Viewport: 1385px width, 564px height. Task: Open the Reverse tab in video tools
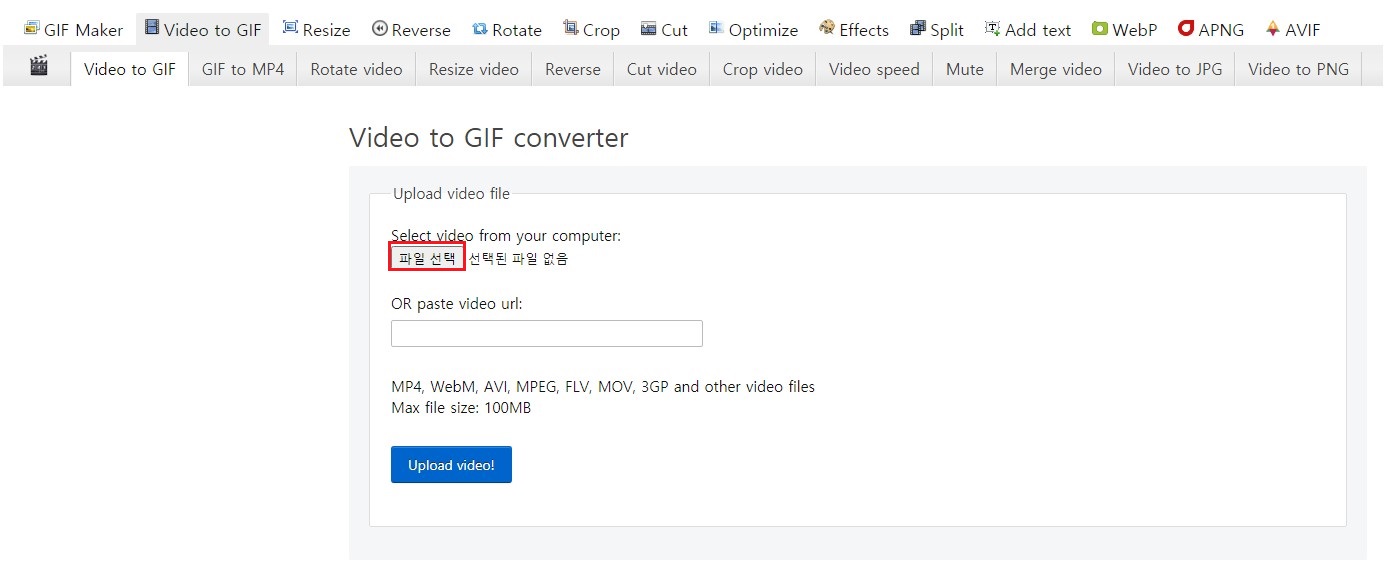[573, 69]
